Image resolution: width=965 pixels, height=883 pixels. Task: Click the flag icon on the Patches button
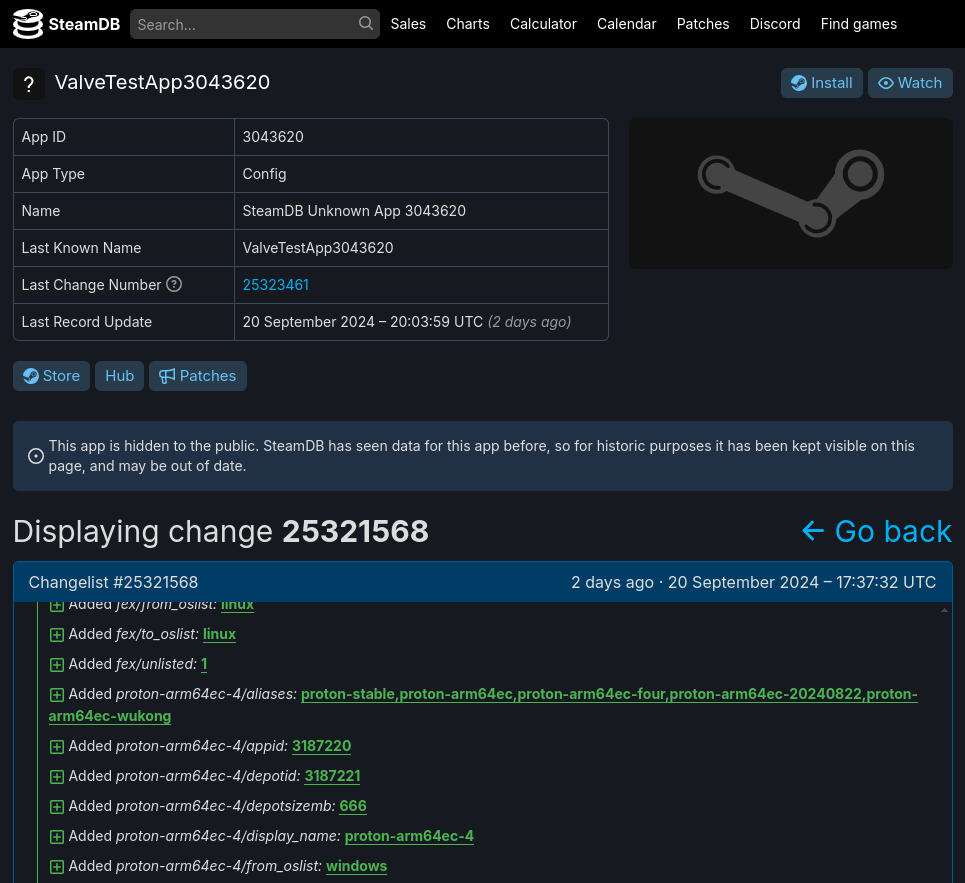(166, 375)
